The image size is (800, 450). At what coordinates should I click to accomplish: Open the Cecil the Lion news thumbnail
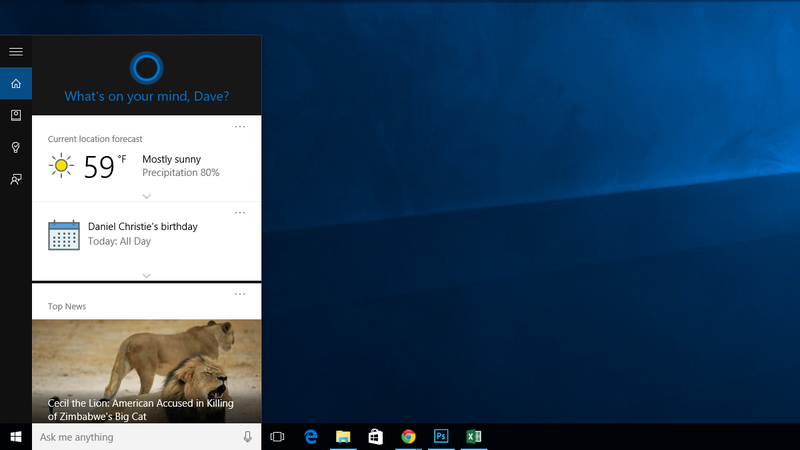click(x=146, y=371)
